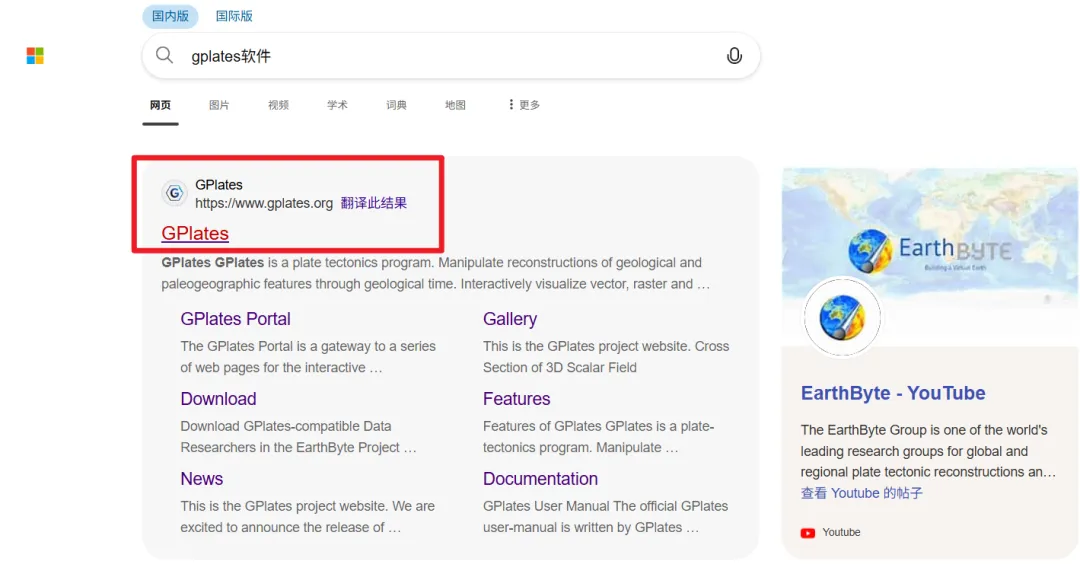The height and width of the screenshot is (577, 1080).
Task: Click 翻译此结果 translate link
Action: pos(374,203)
